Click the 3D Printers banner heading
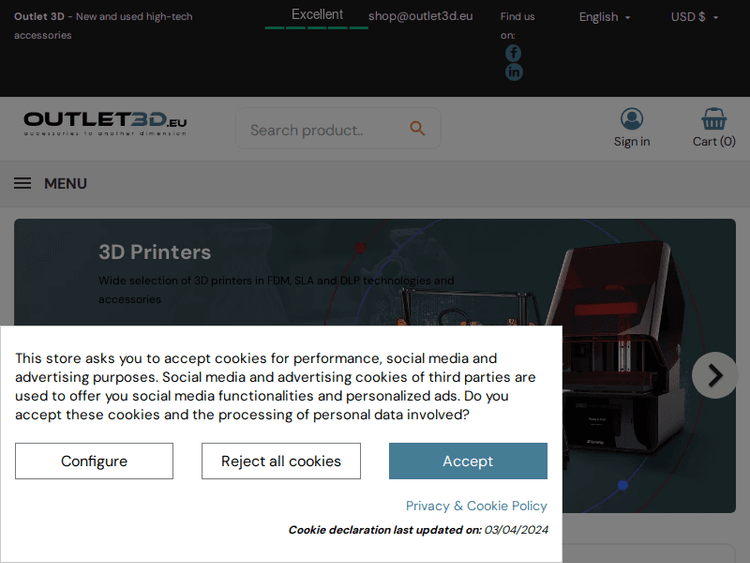The width and height of the screenshot is (750, 563). click(x=155, y=252)
